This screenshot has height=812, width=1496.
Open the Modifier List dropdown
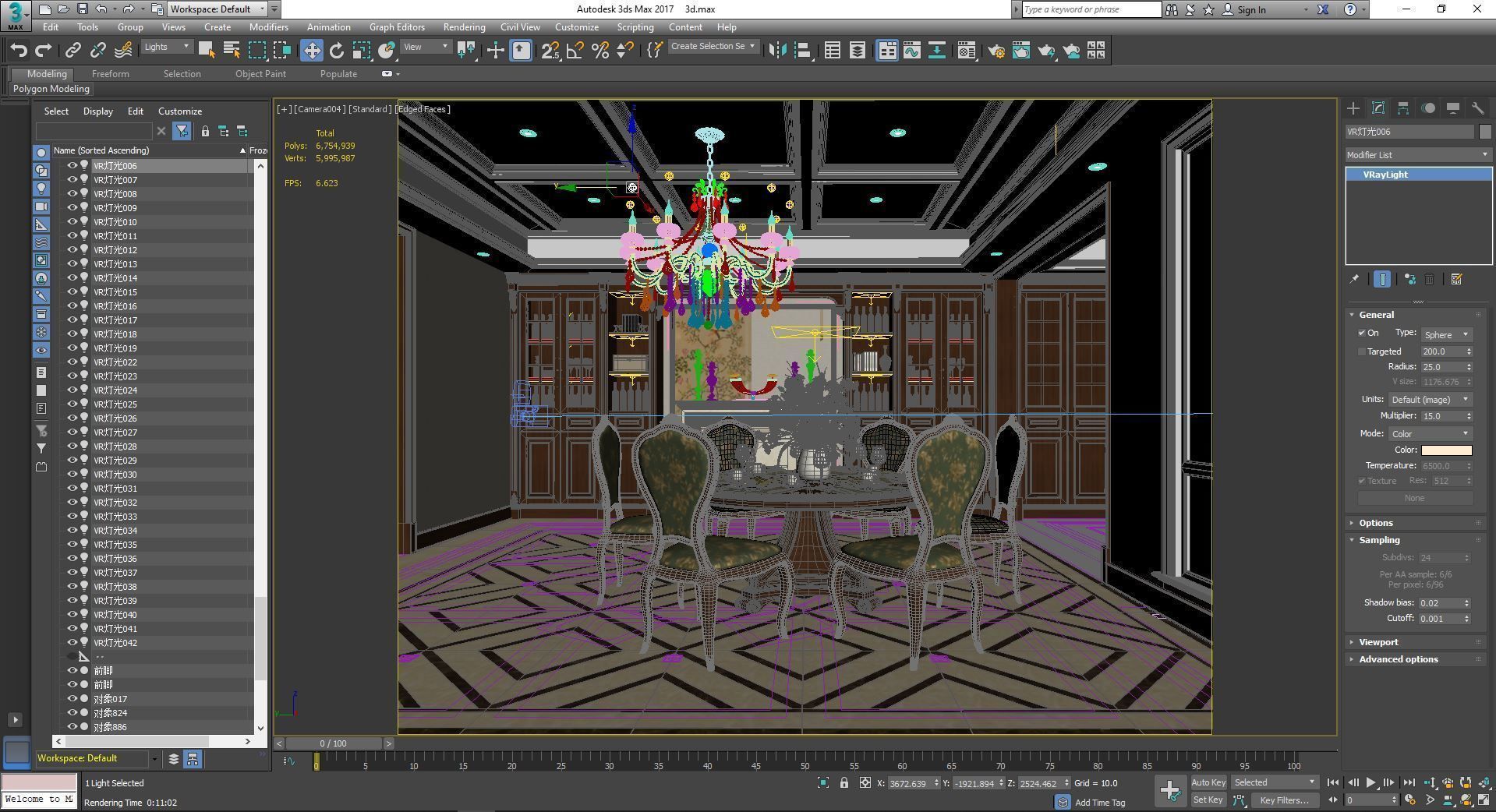pos(1418,155)
